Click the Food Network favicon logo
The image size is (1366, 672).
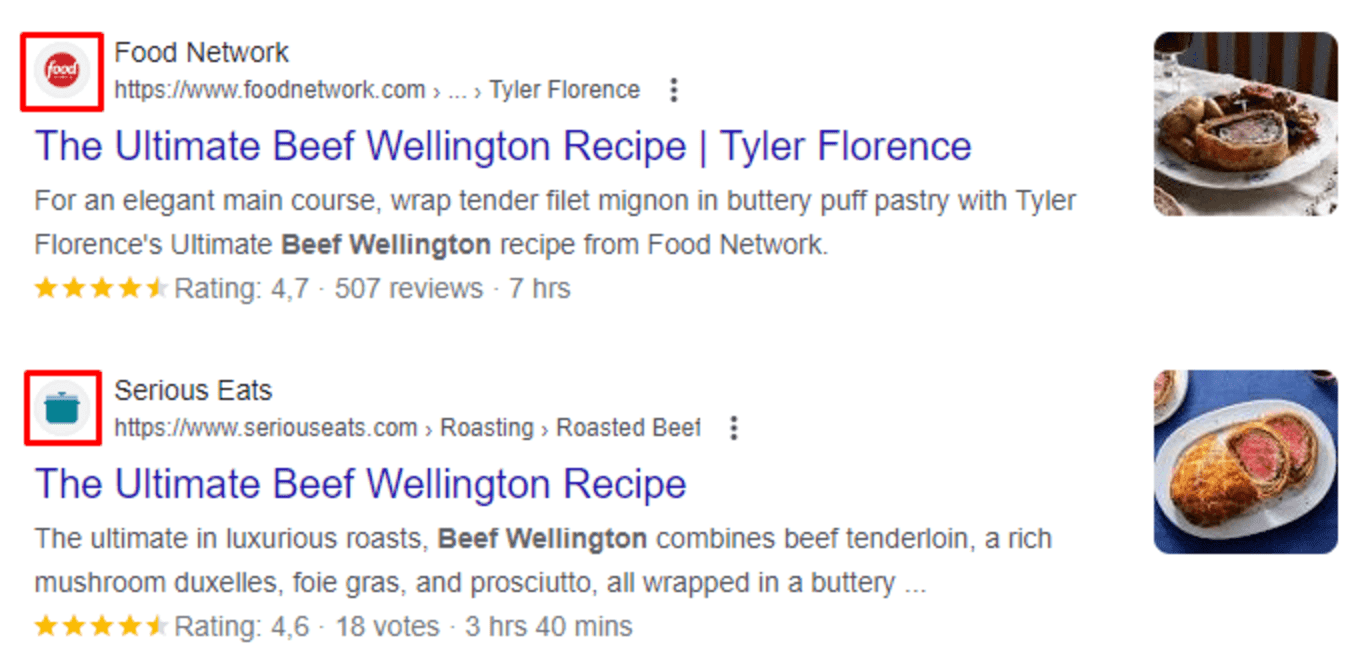pos(62,71)
